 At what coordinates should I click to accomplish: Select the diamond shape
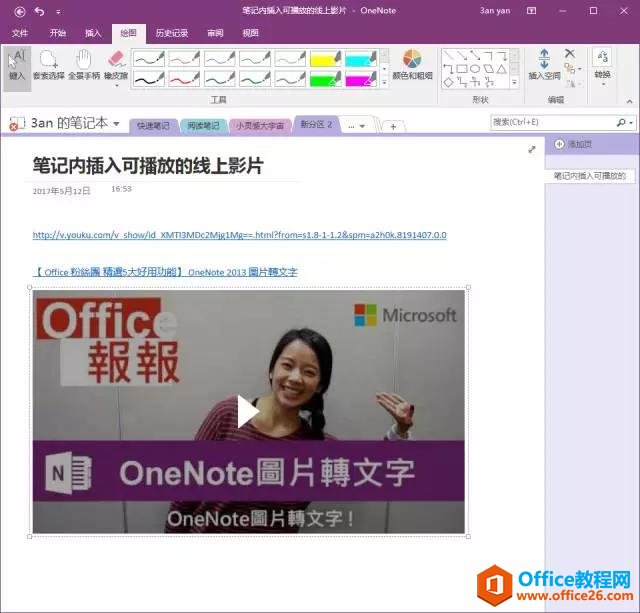(448, 82)
